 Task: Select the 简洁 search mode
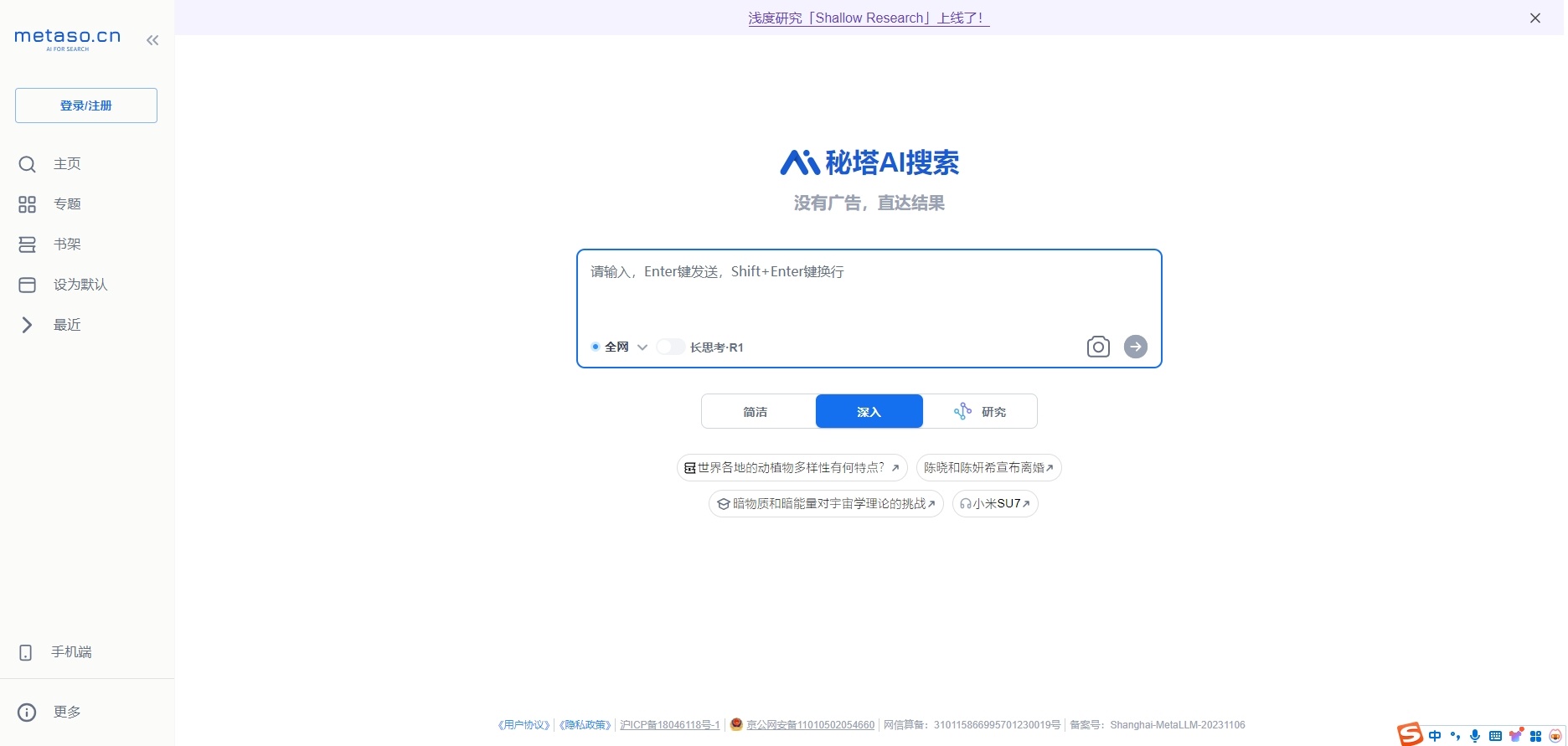[x=757, y=411]
